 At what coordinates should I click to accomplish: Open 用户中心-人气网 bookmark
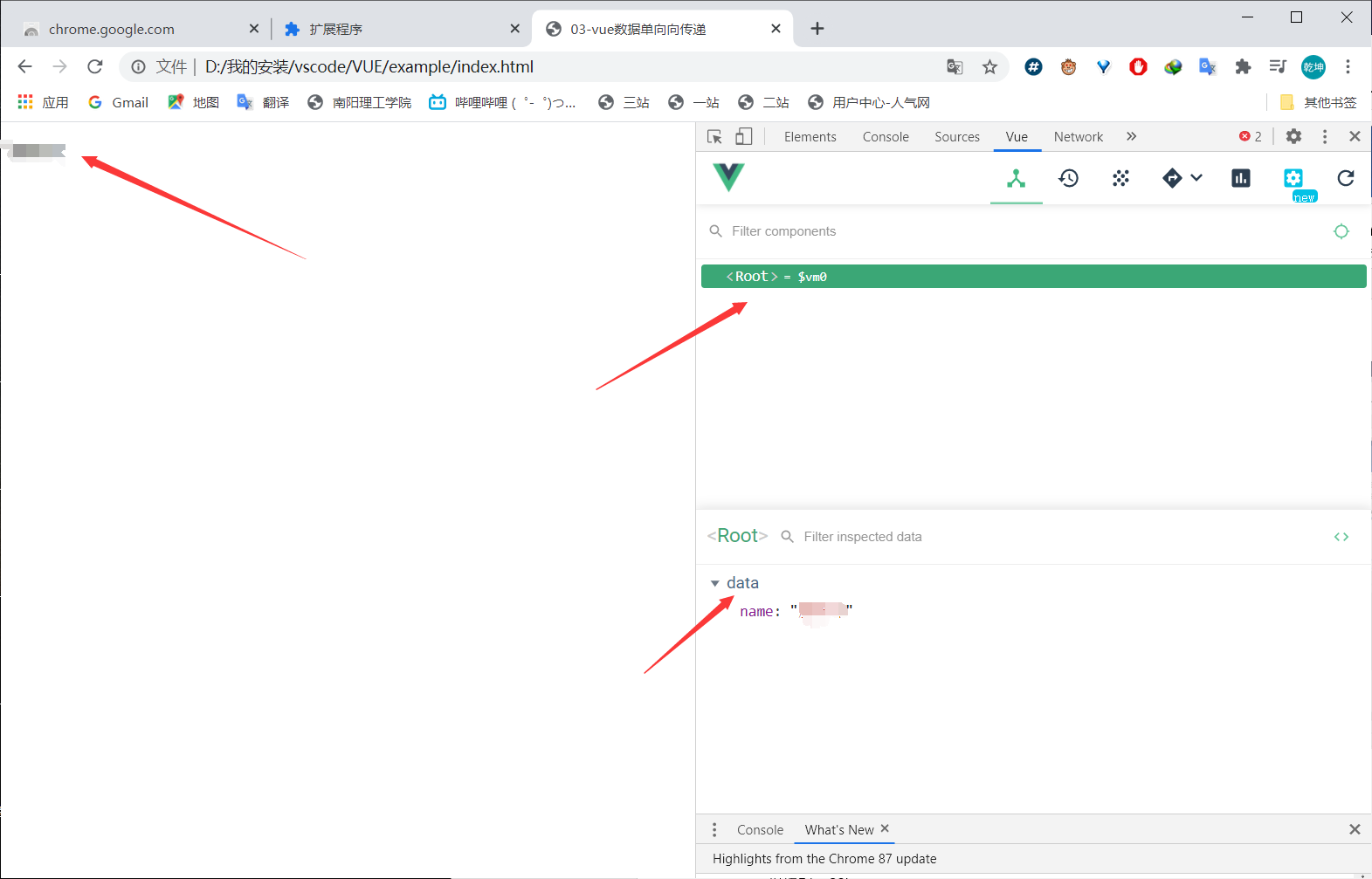point(869,102)
